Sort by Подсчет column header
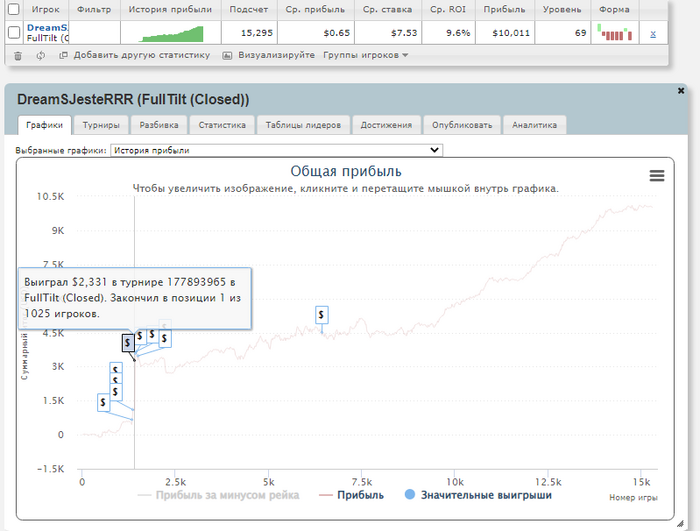This screenshot has height=531, width=700. point(249,9)
